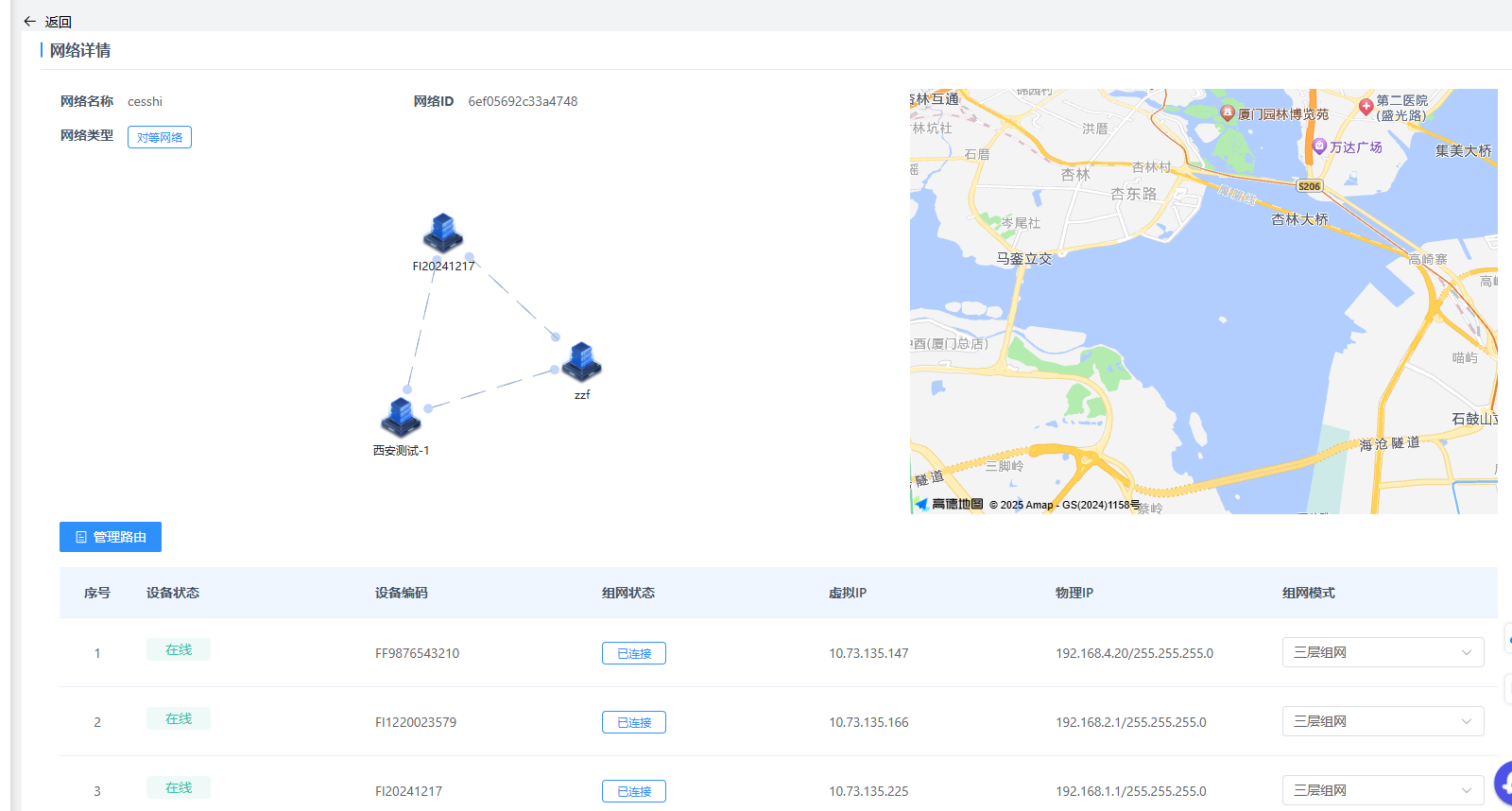Click the 在线 status badge in row 1
The image size is (1512, 811).
click(x=179, y=649)
